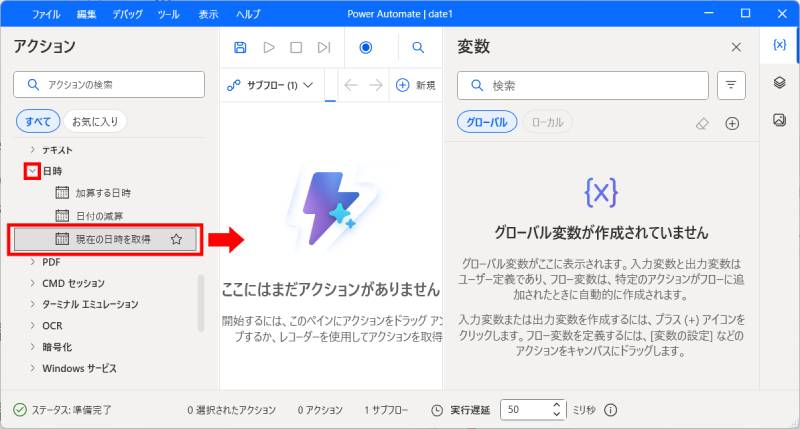Close the 変数 pane with its X
This screenshot has width=800, height=429.
(x=736, y=47)
